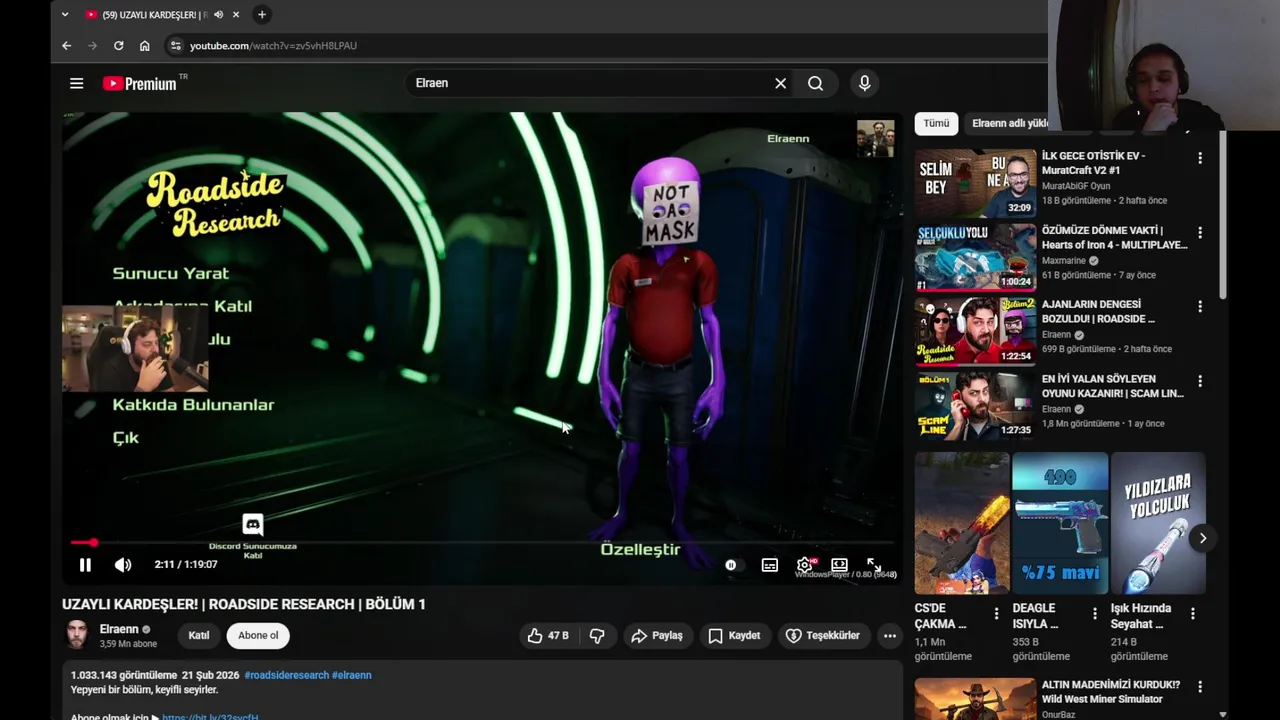Screen dimensions: 1280x720
Task: Save the video with Kaydet
Action: 735,636
